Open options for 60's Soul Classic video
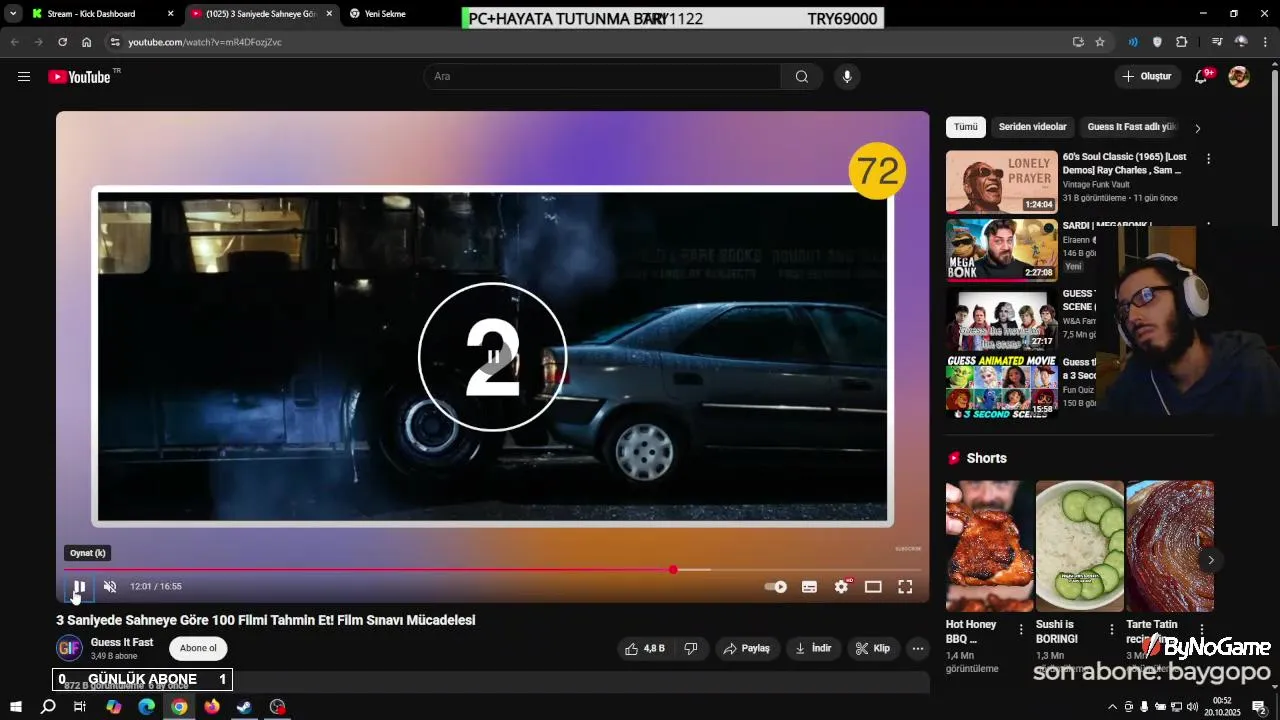The width and height of the screenshot is (1280, 720). pyautogui.click(x=1208, y=159)
